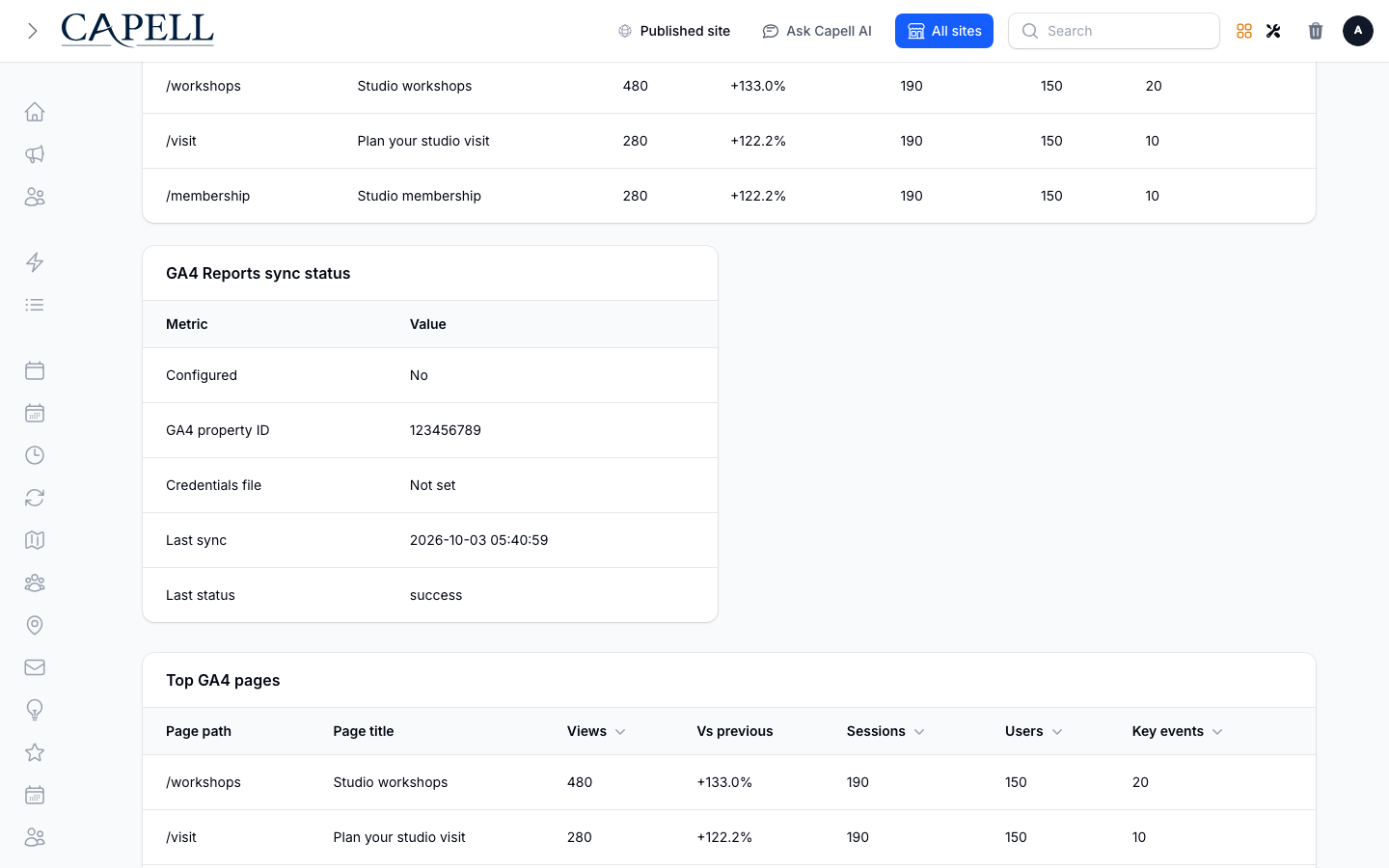Click the Metric column header
Screen dimensions: 1389x868
(x=187, y=324)
